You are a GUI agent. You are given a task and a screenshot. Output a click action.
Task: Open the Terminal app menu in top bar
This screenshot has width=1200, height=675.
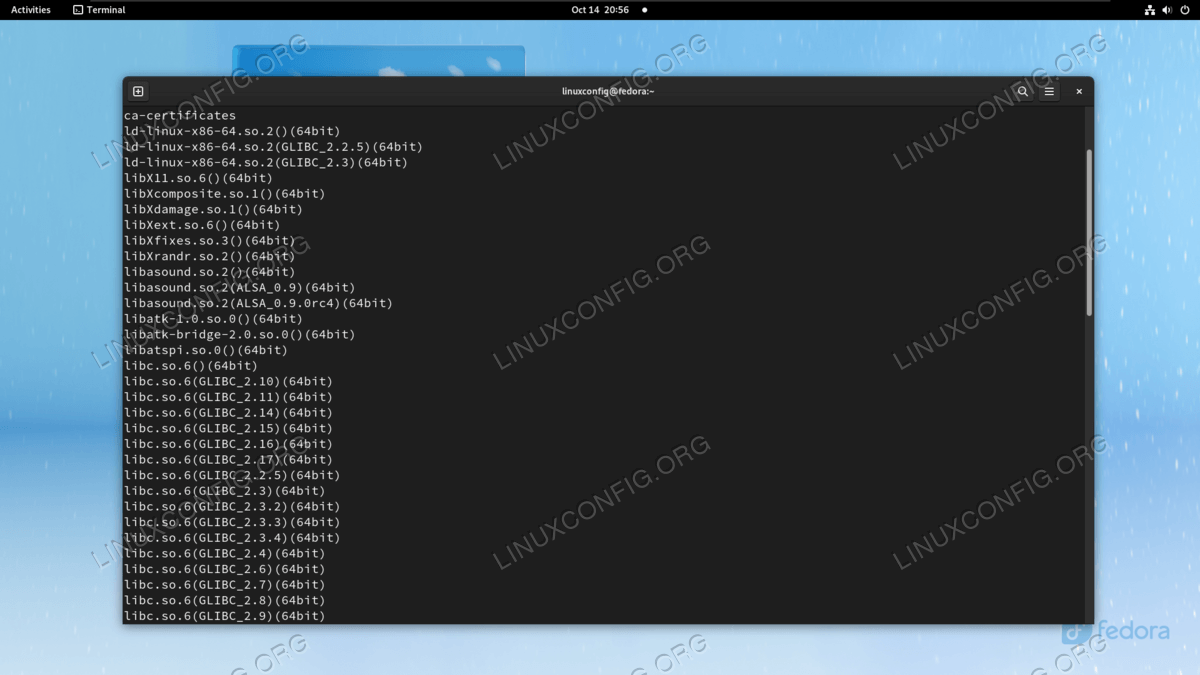pyautogui.click(x=99, y=10)
